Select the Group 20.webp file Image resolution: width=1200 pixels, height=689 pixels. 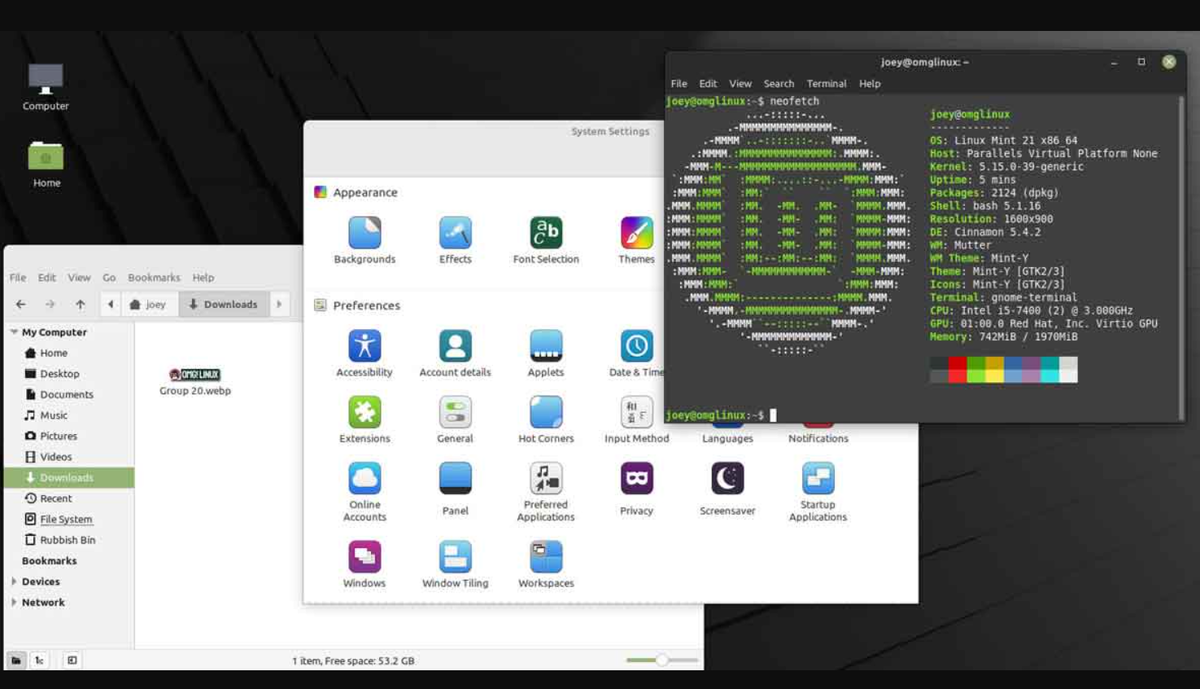click(195, 381)
